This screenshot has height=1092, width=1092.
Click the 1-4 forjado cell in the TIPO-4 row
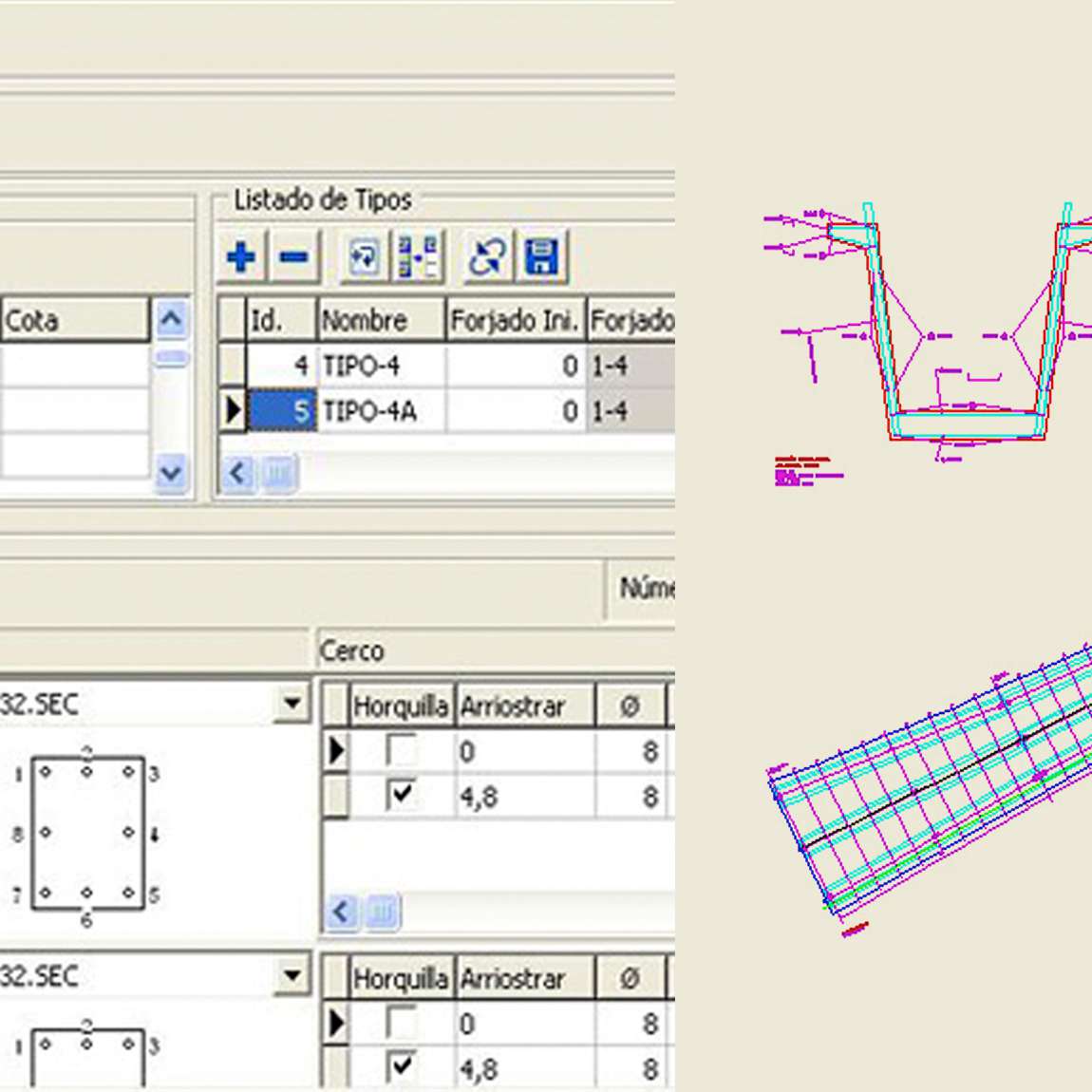click(x=631, y=366)
